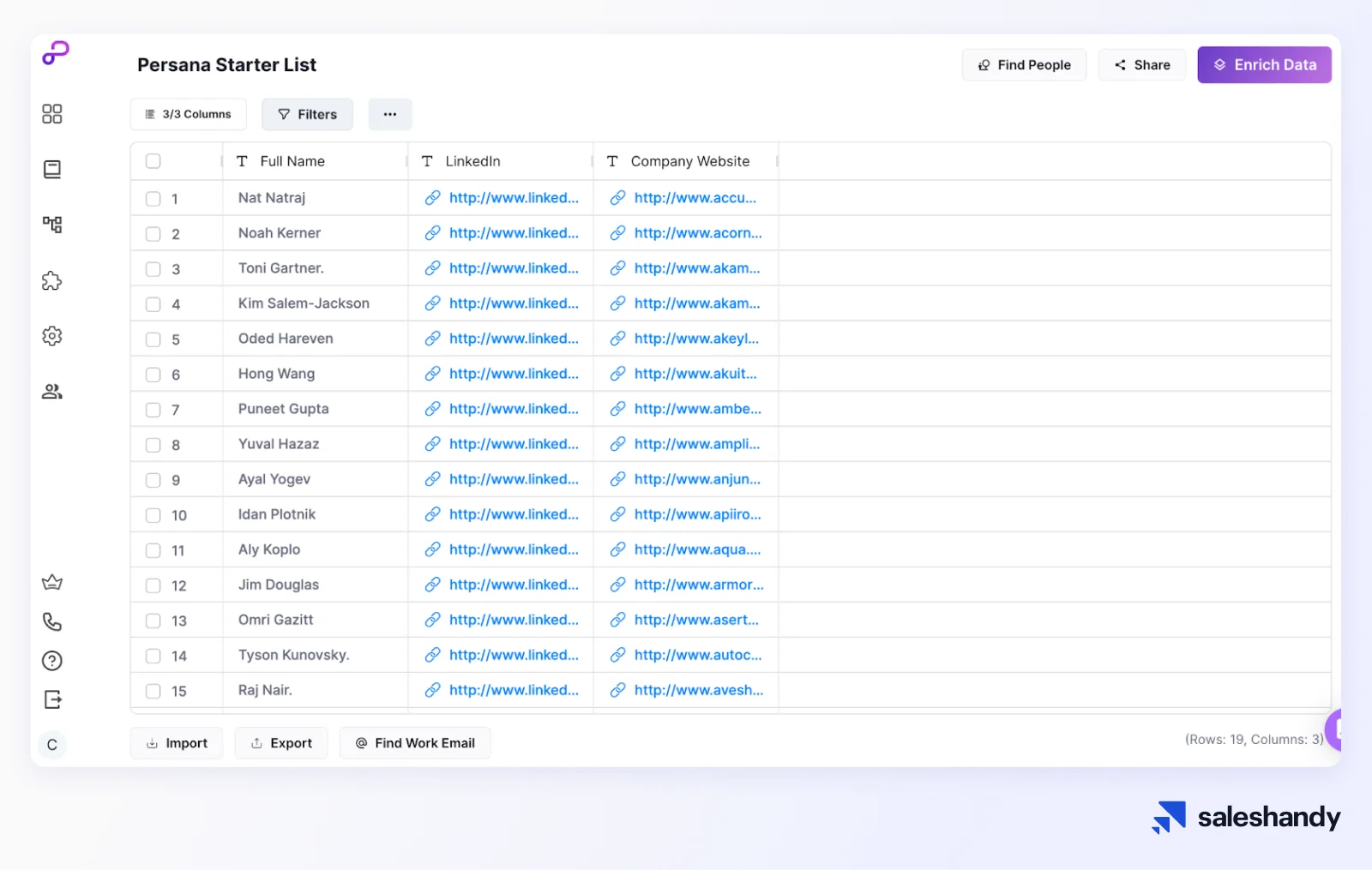Click the Company Website column header

(689, 160)
